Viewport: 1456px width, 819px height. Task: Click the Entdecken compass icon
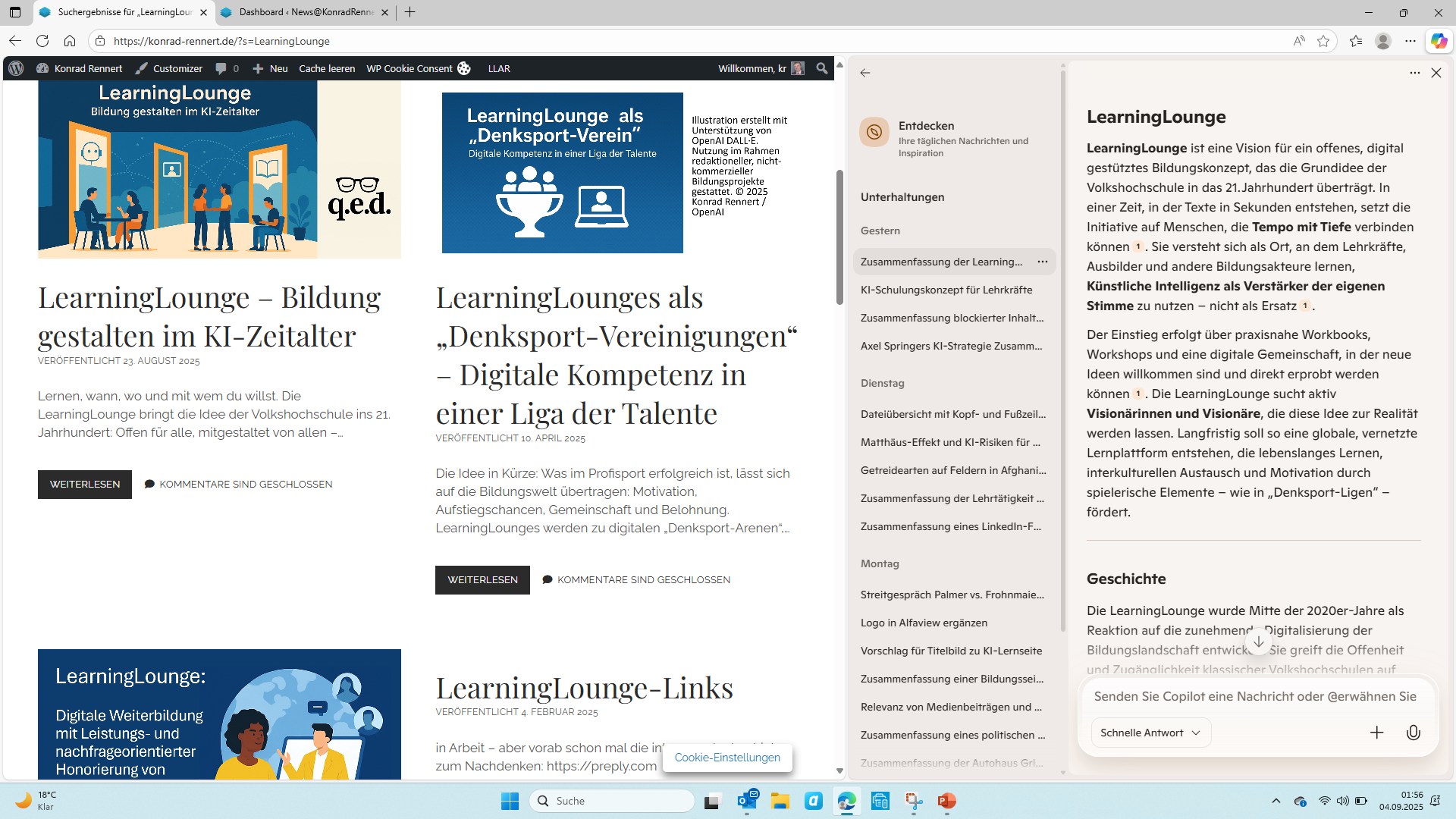tap(874, 132)
